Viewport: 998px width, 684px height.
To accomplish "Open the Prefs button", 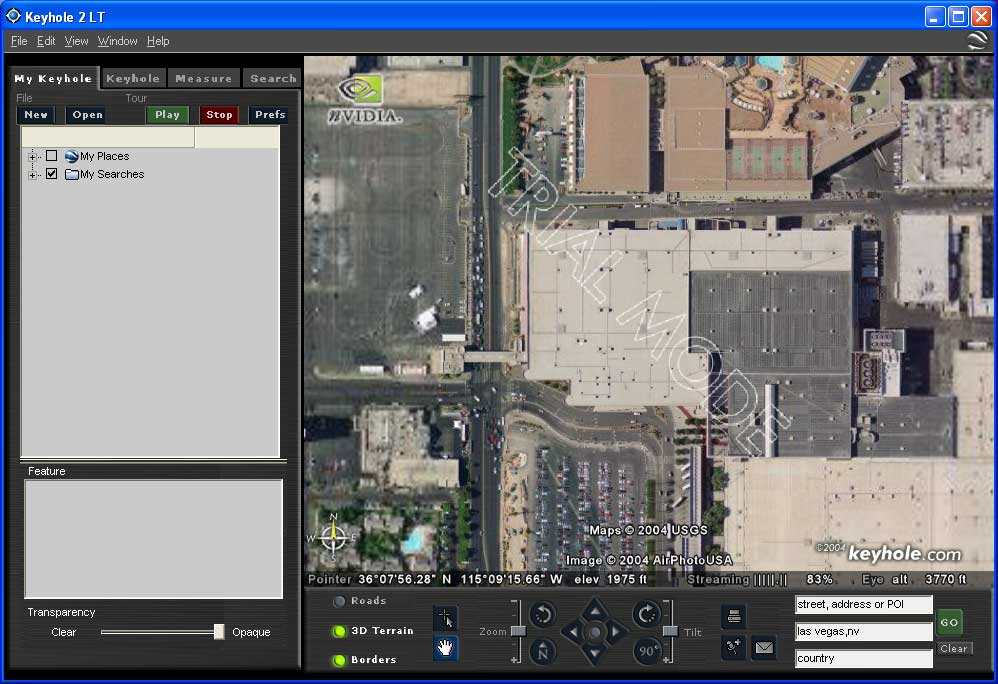I will point(270,115).
